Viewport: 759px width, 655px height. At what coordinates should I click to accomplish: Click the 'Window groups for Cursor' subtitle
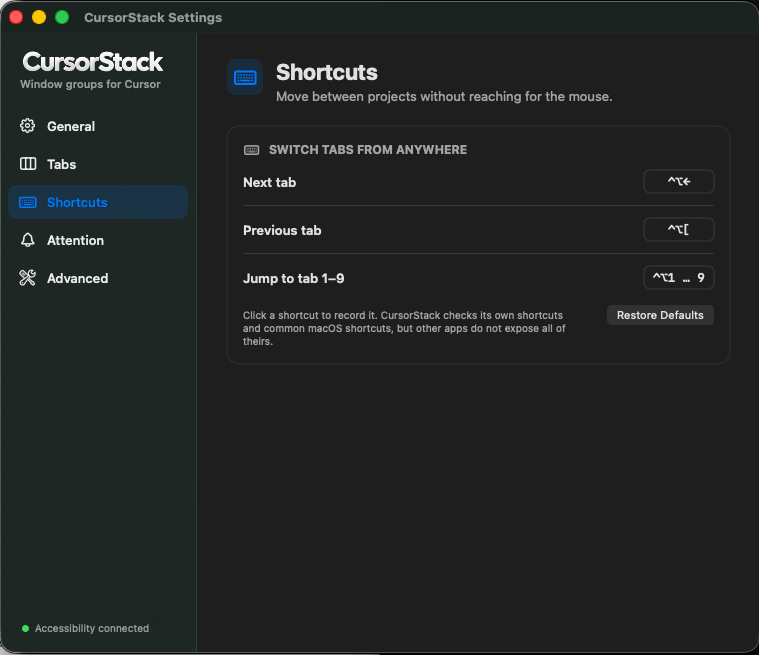pyautogui.click(x=90, y=84)
